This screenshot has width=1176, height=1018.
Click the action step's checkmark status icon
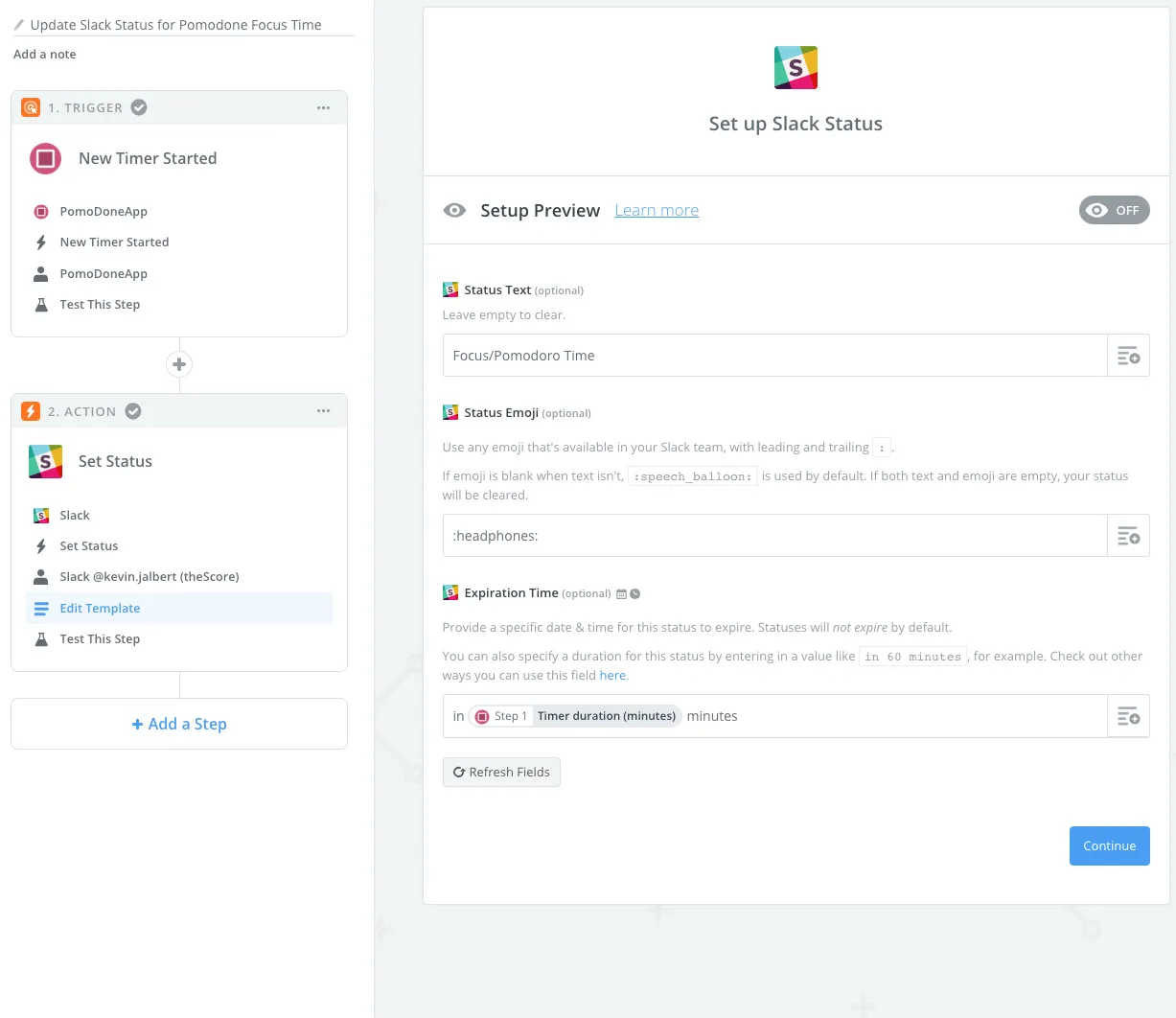[x=133, y=411]
